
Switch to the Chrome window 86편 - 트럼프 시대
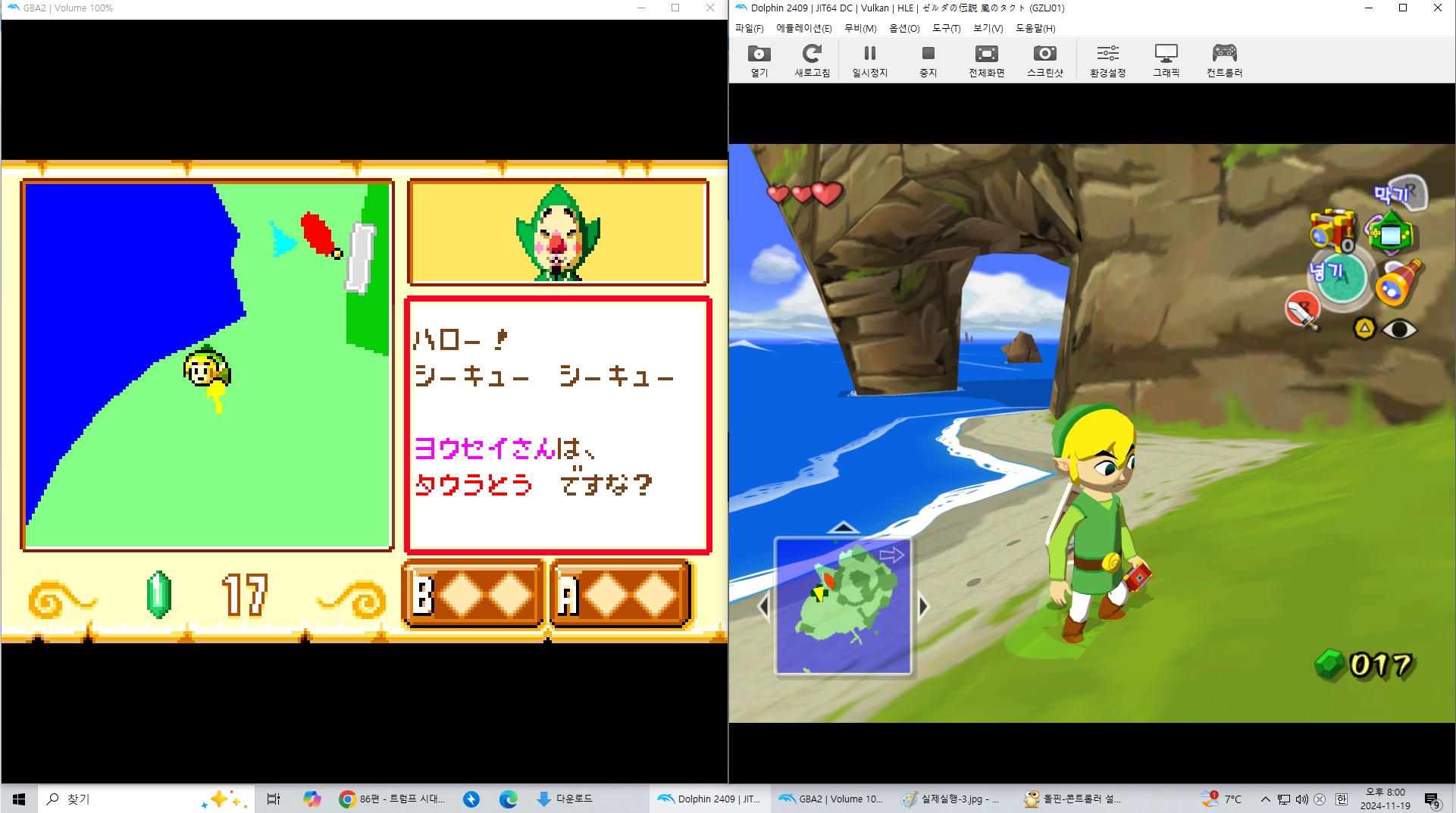393,799
